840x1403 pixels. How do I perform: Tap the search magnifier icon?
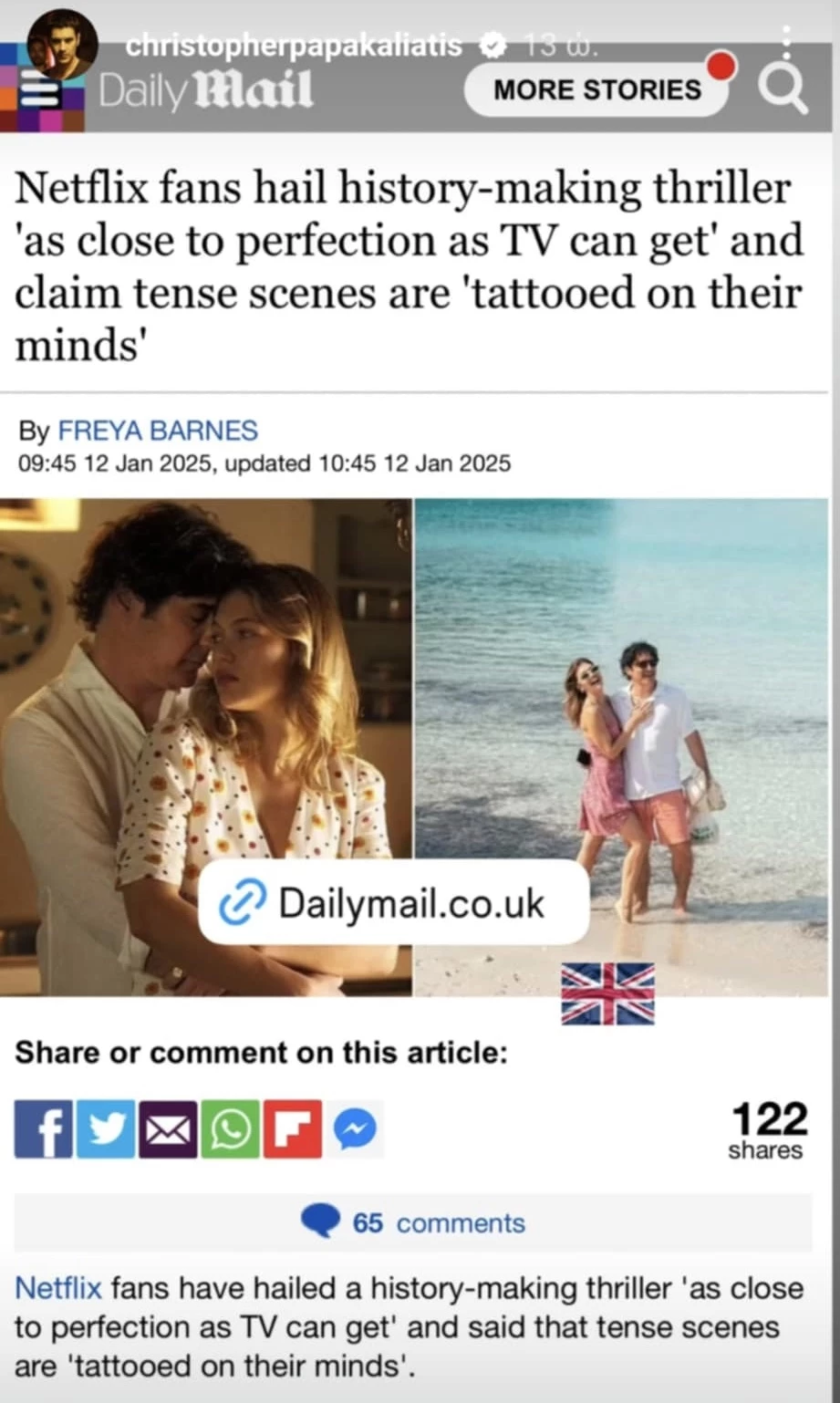pos(783,90)
